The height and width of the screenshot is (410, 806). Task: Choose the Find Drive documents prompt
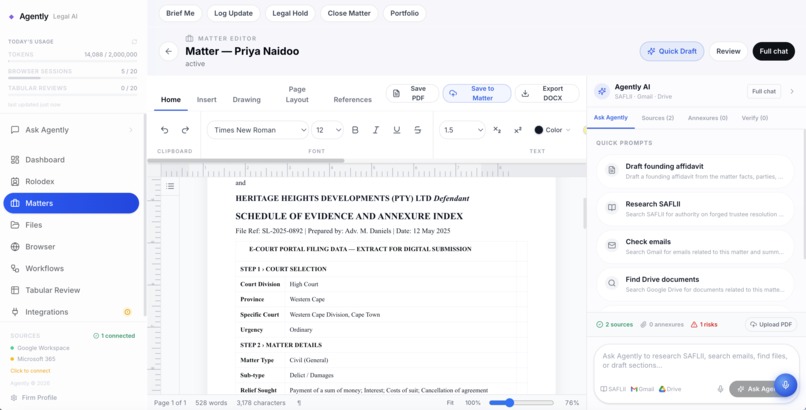click(695, 284)
